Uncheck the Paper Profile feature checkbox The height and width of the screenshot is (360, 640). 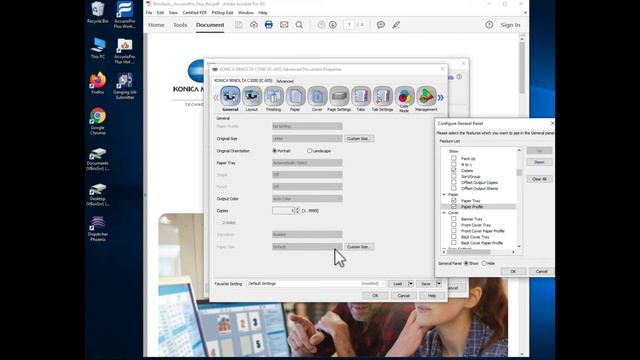coord(454,207)
